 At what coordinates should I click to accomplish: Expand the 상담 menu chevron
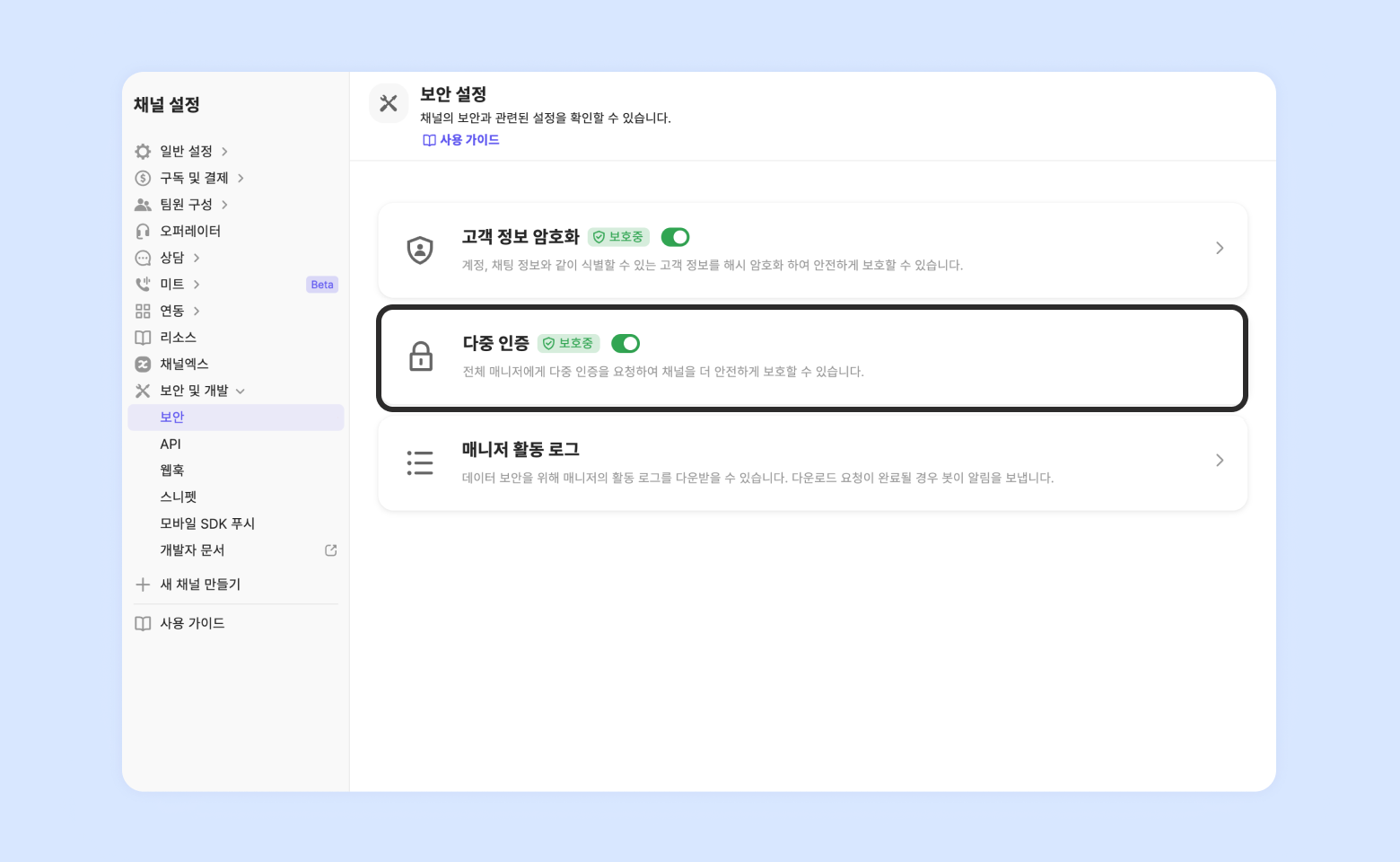(x=197, y=258)
